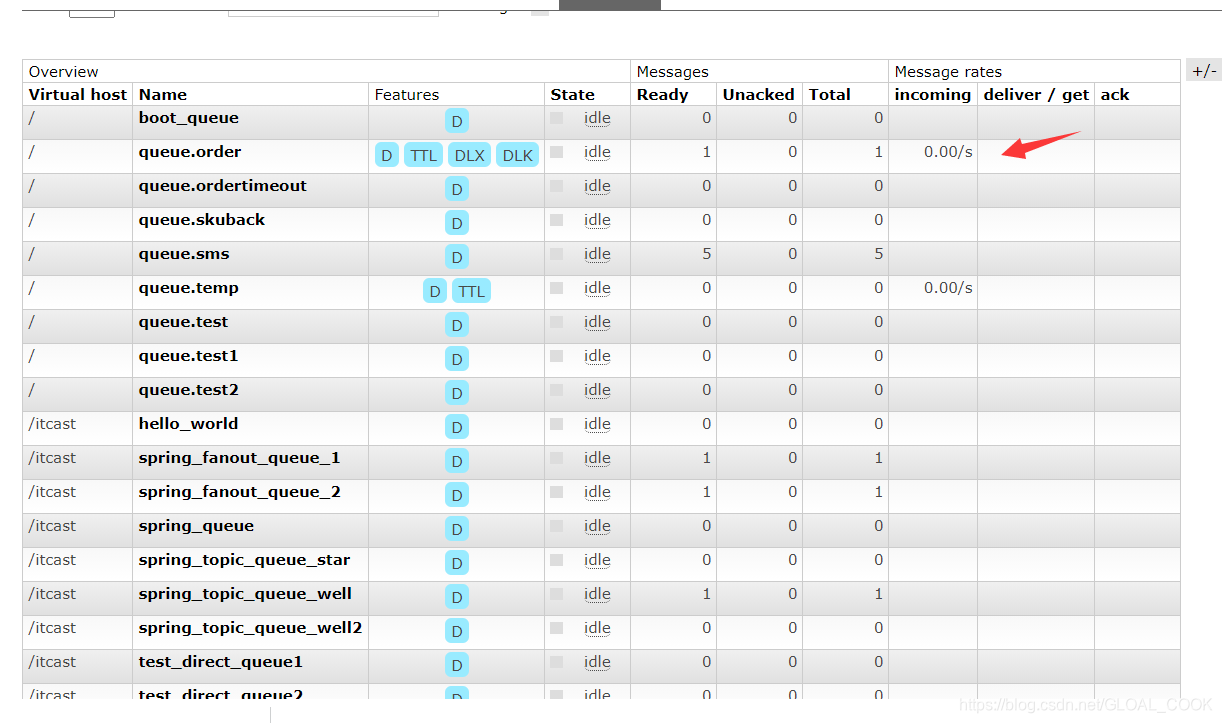
Task: Sort by Unacked messages header
Action: (x=759, y=94)
